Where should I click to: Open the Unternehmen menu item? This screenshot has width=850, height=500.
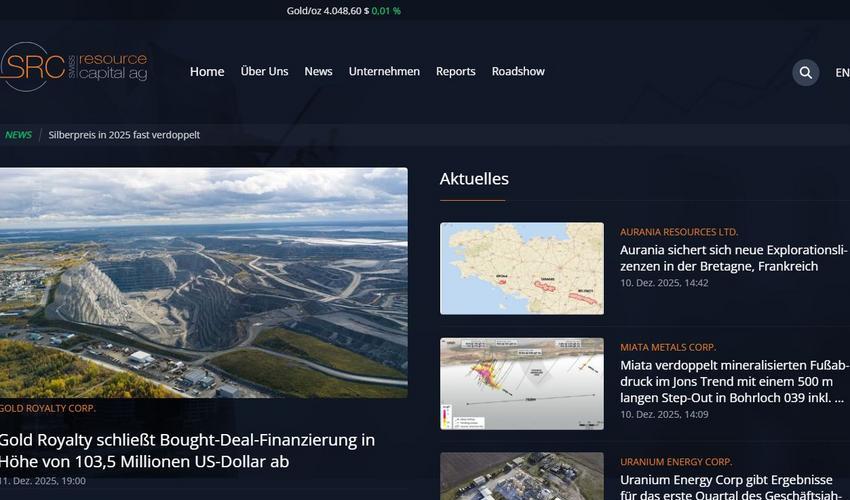tap(384, 72)
